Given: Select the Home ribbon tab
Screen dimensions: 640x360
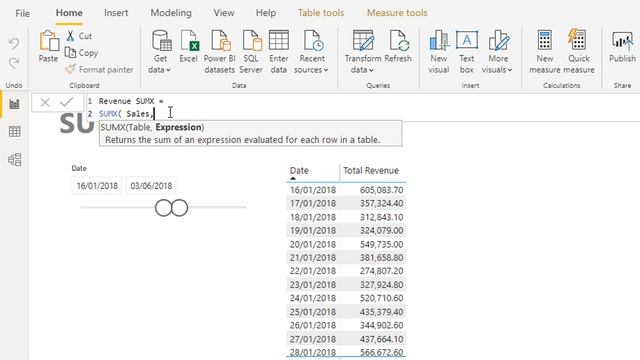Looking at the screenshot, I should (69, 13).
